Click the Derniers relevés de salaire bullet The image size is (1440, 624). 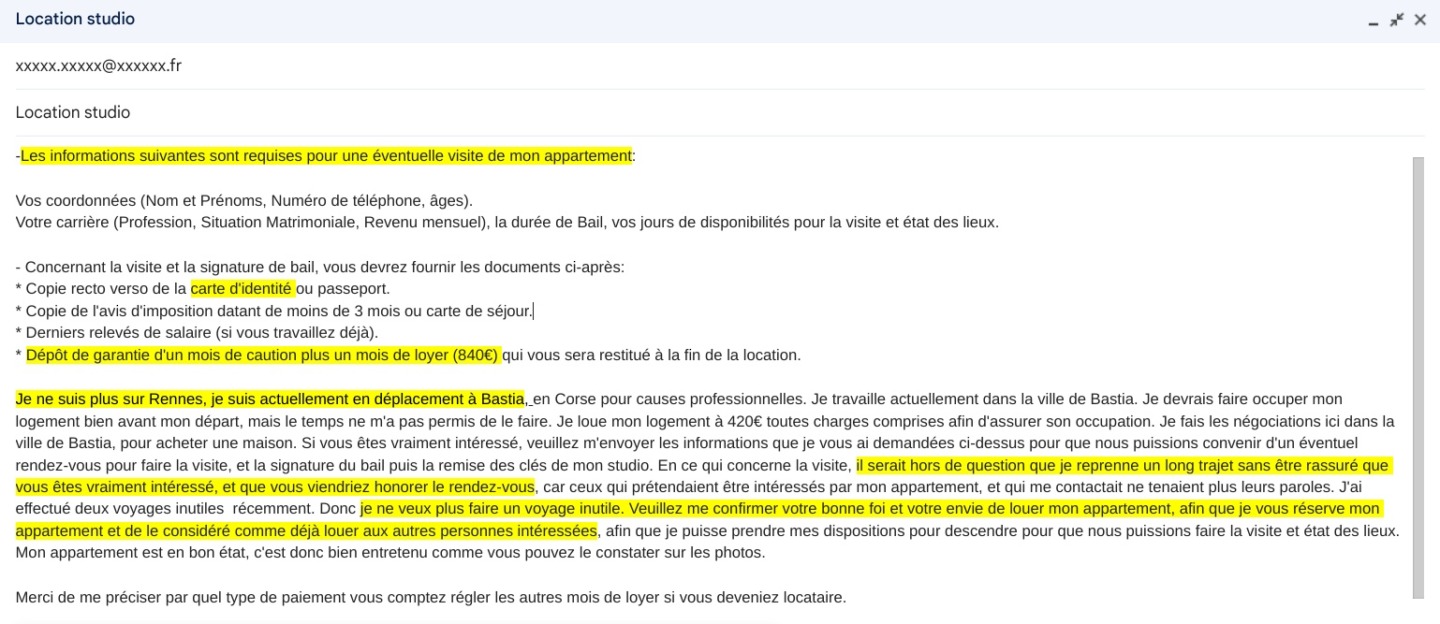[x=190, y=332]
